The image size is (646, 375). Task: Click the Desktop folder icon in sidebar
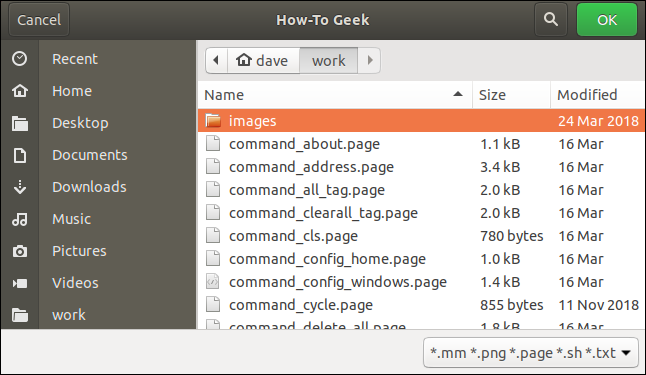pyautogui.click(x=20, y=123)
